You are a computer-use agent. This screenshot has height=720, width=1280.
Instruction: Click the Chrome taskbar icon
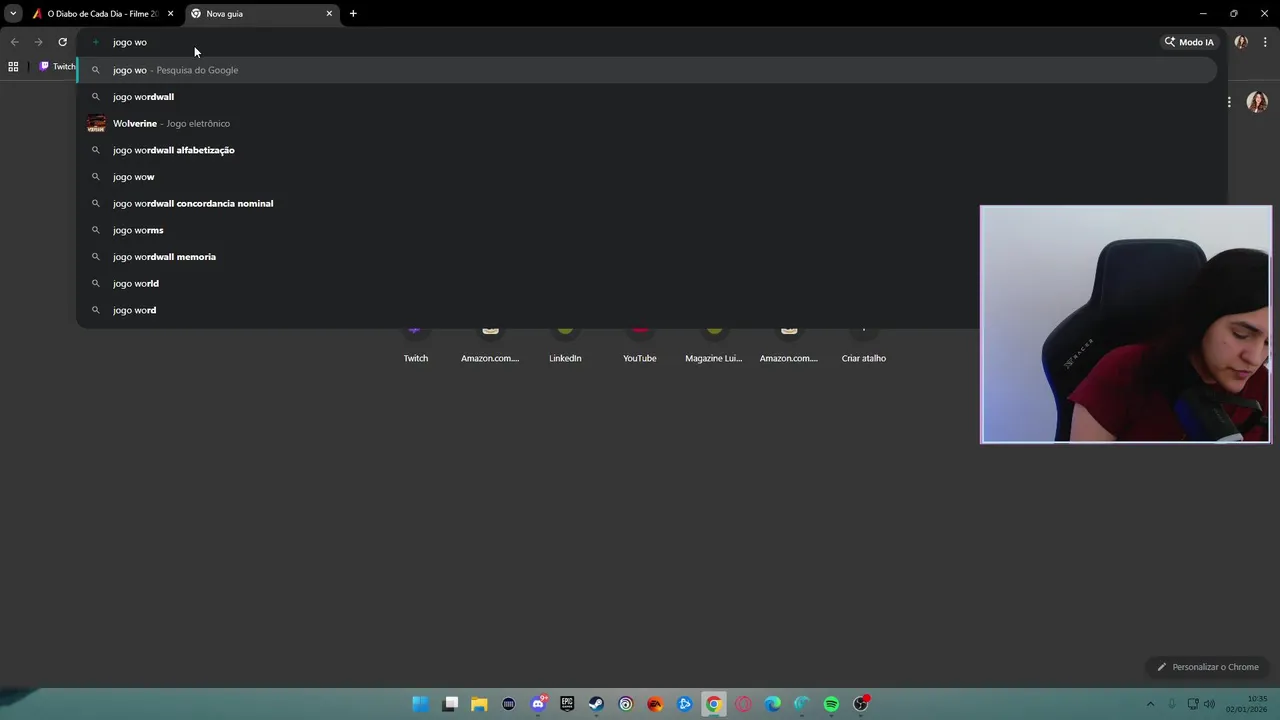713,704
